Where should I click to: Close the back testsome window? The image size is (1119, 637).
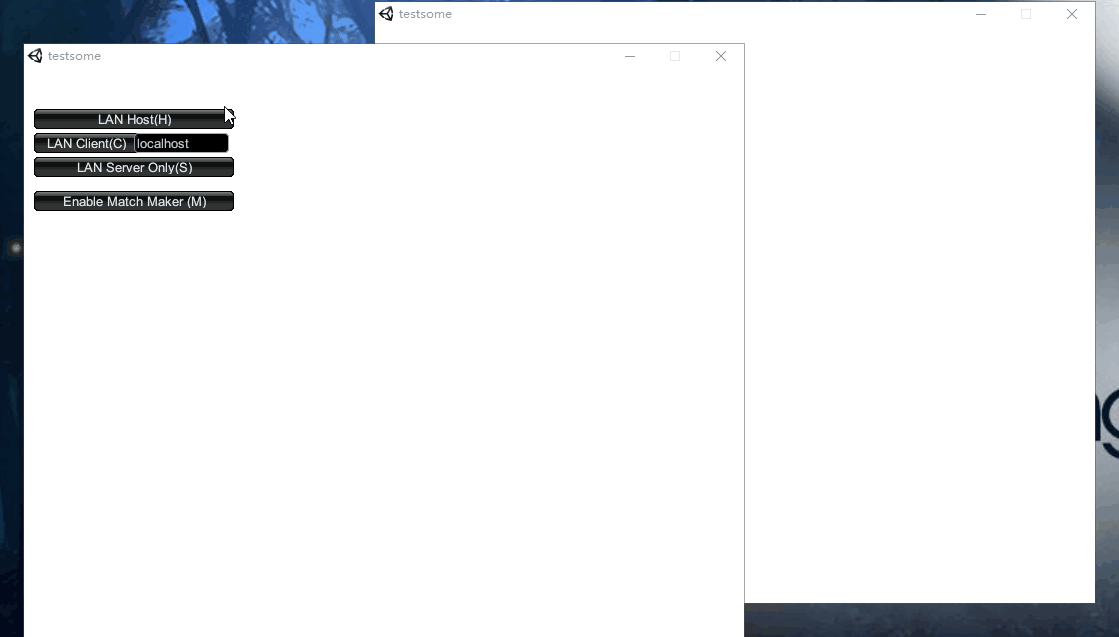1072,14
